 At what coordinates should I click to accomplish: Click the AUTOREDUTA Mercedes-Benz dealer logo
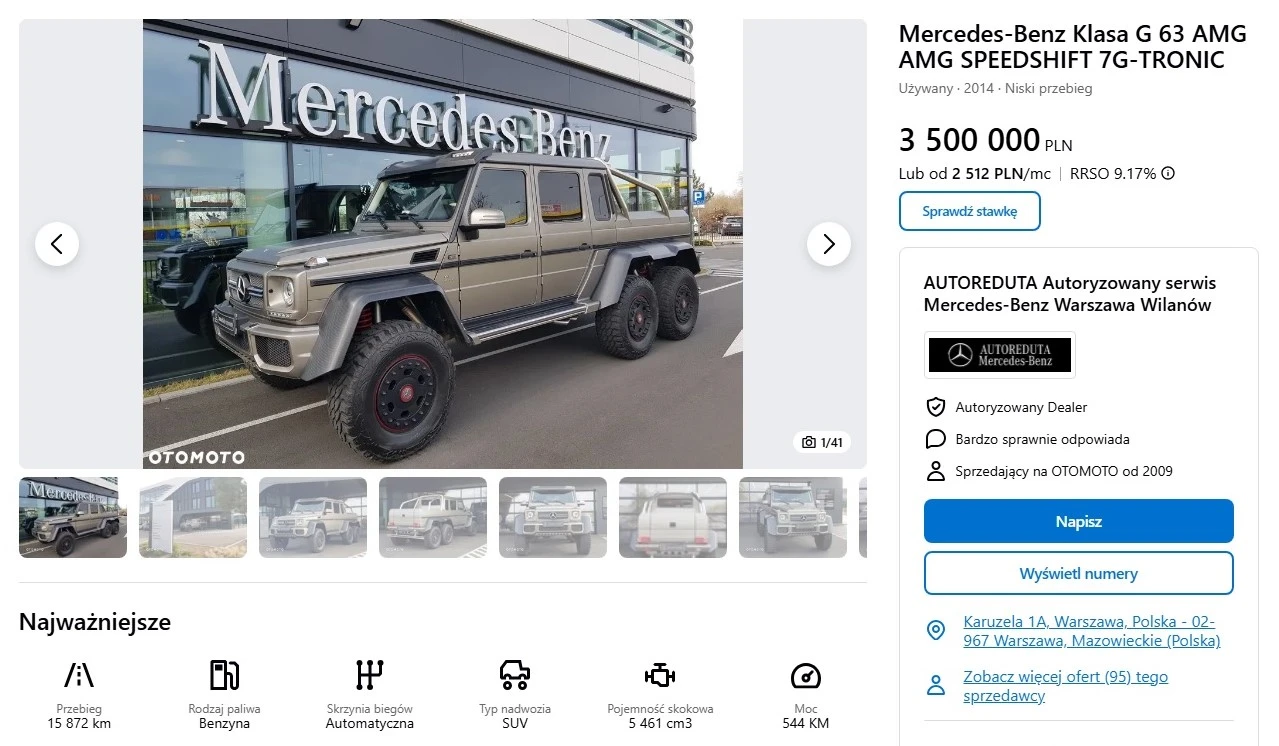[999, 355]
